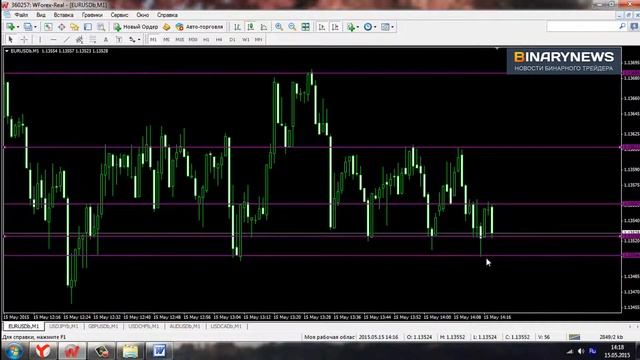This screenshot has height=360, width=640.
Task: Expand the Templates dropdown arrow
Action: tap(393, 27)
